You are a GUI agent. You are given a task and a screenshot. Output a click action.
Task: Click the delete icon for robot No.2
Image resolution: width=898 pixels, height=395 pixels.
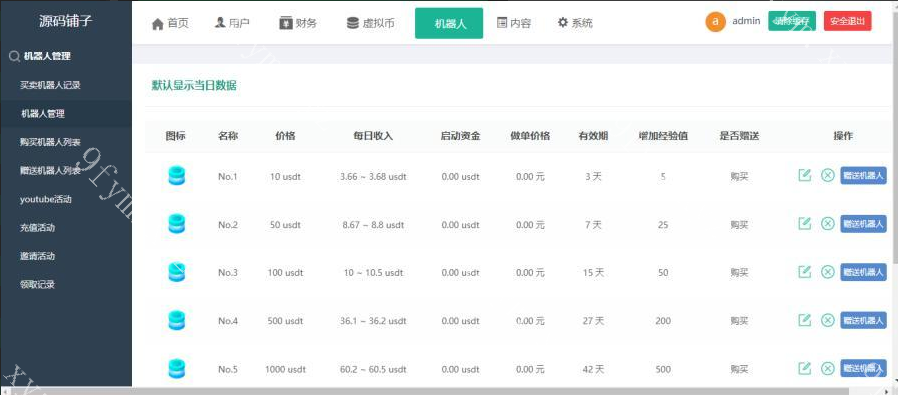[828, 223]
